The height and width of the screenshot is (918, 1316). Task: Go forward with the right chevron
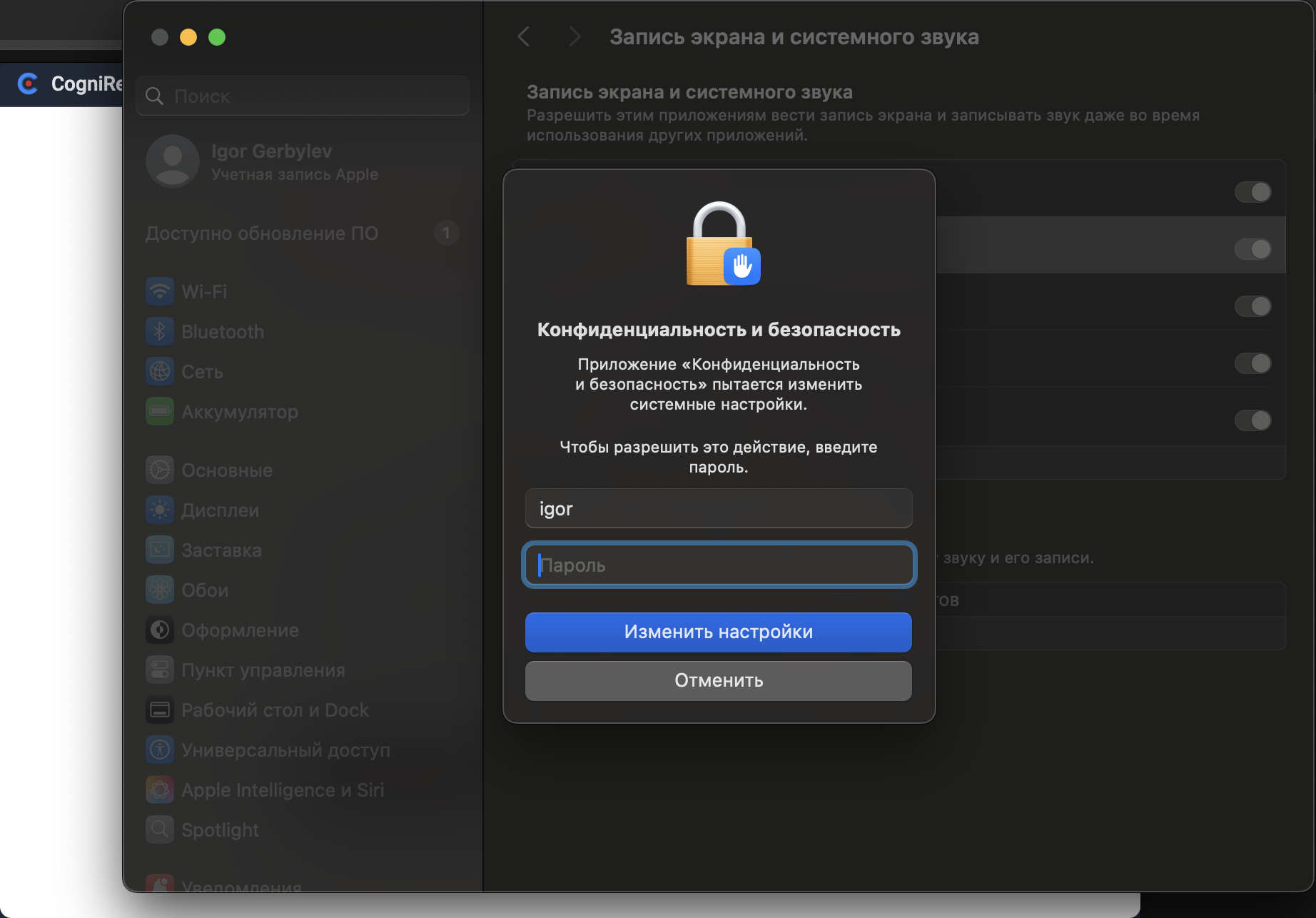[x=574, y=37]
